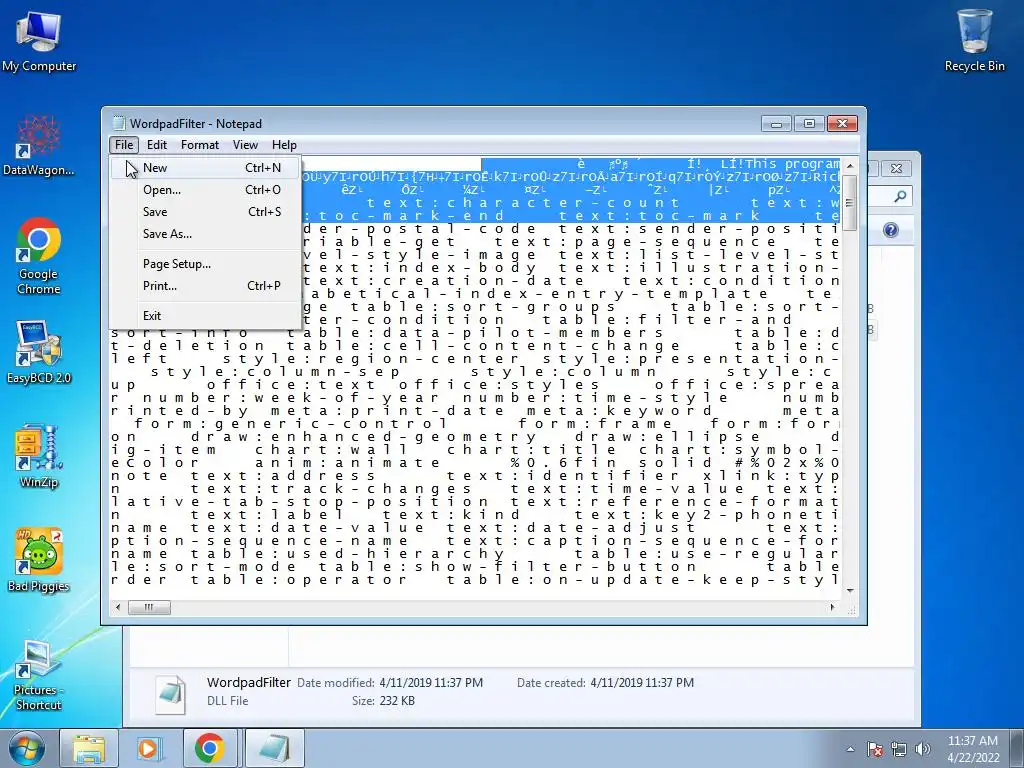Close the open File menu
Screen dimensions: 1024x768
pyautogui.click(x=123, y=145)
